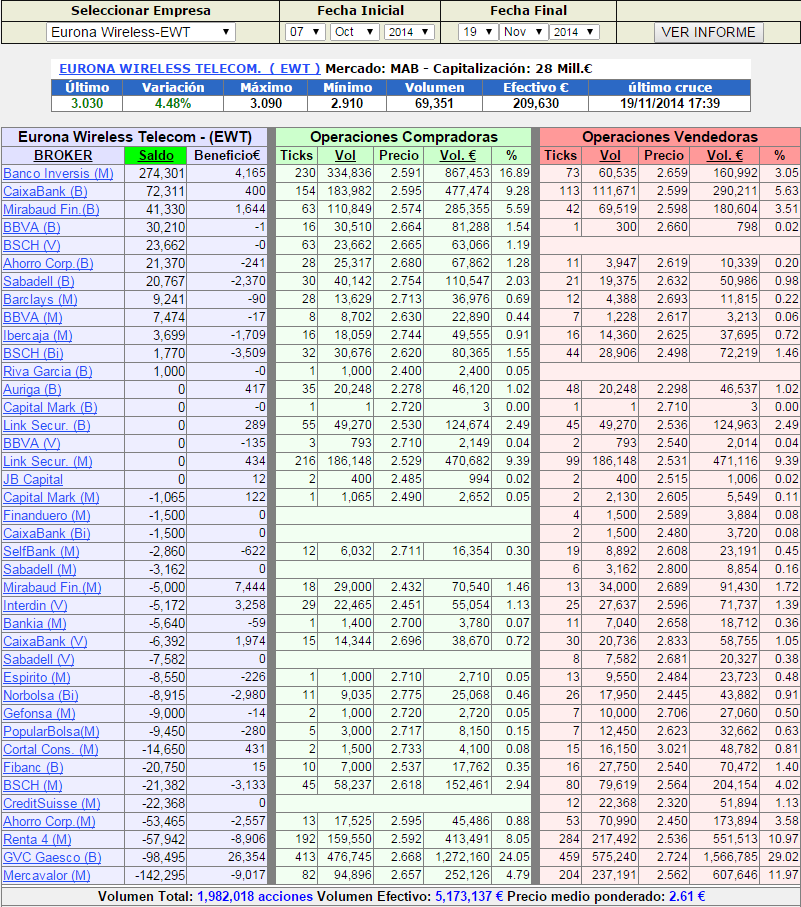Viewport: 801px width, 907px height.
Task: Open the EURONA WIRELESS TELECOM. (EWT) link
Action: point(190,69)
